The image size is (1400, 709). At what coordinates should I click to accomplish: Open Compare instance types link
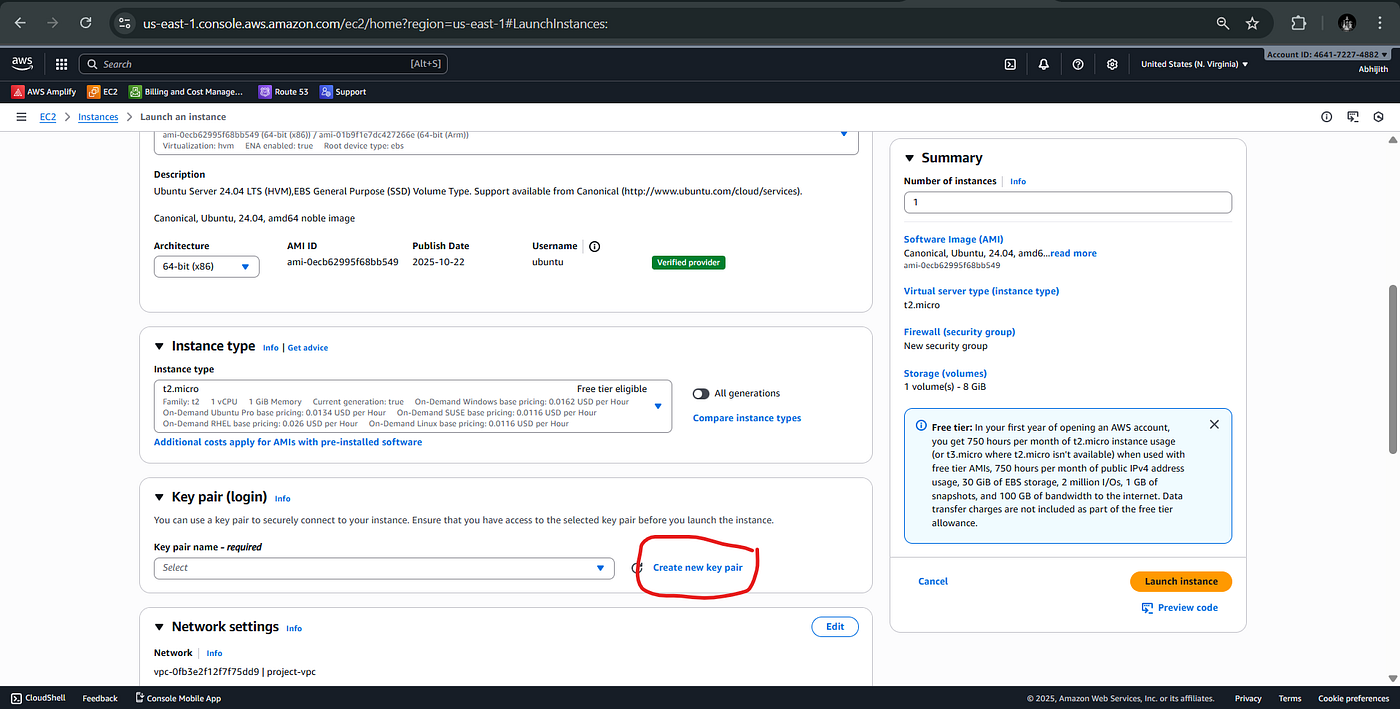click(747, 418)
